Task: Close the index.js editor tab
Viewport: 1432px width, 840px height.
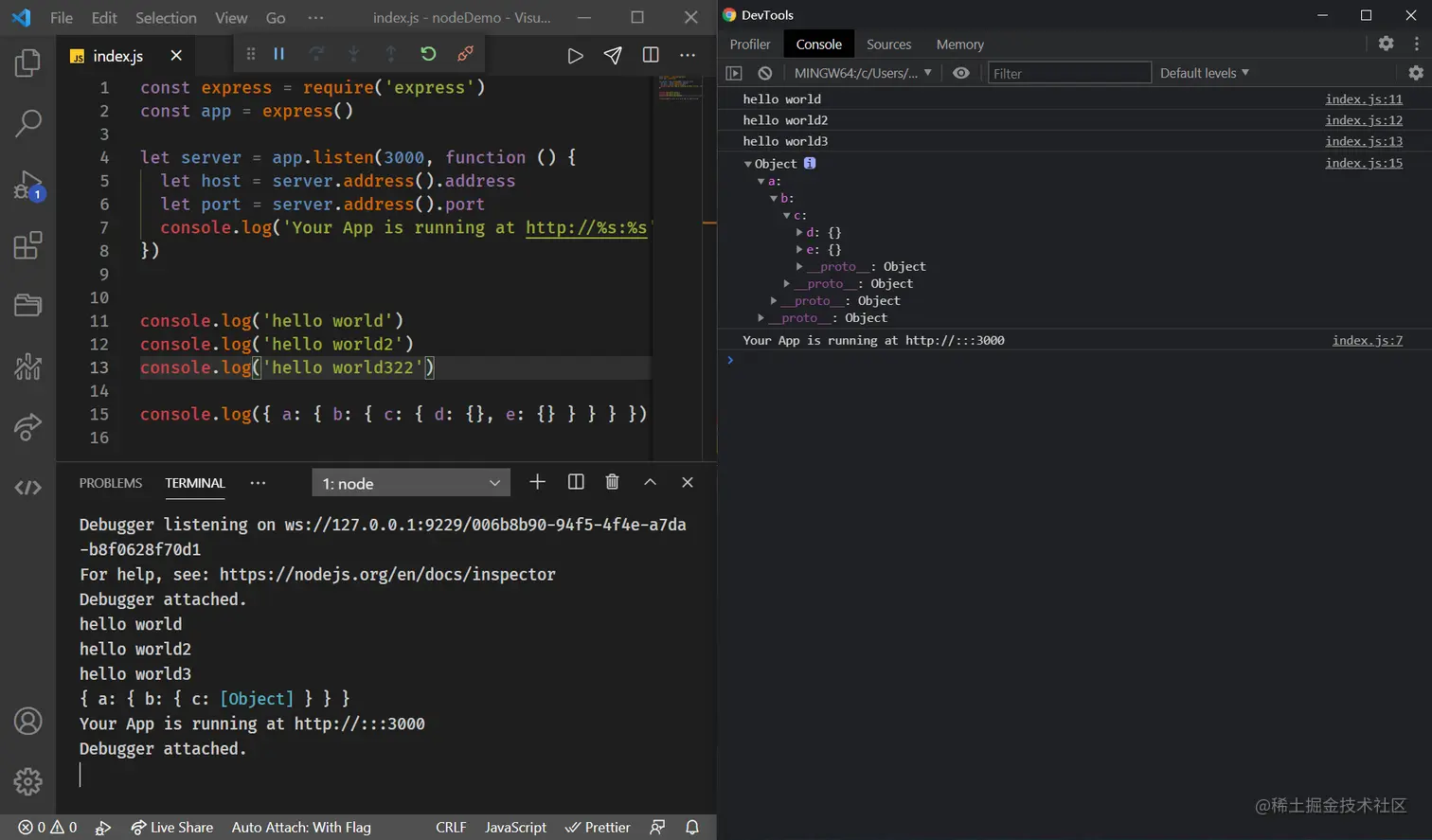Action: tap(176, 56)
